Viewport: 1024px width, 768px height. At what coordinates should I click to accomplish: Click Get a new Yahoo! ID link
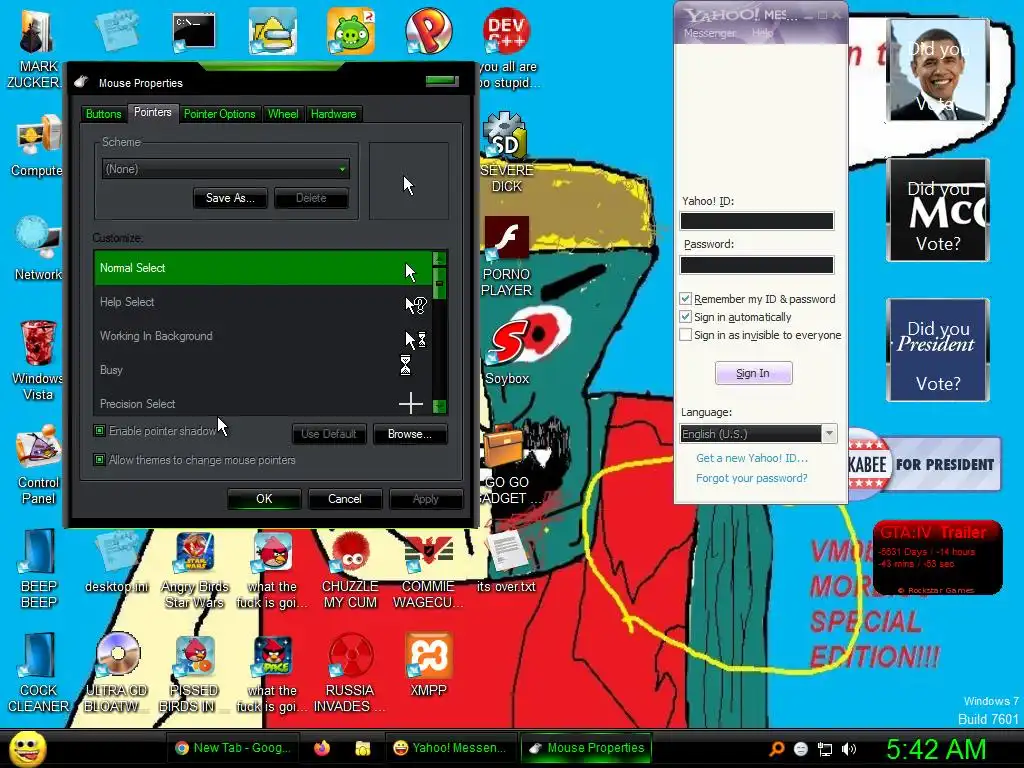[752, 458]
